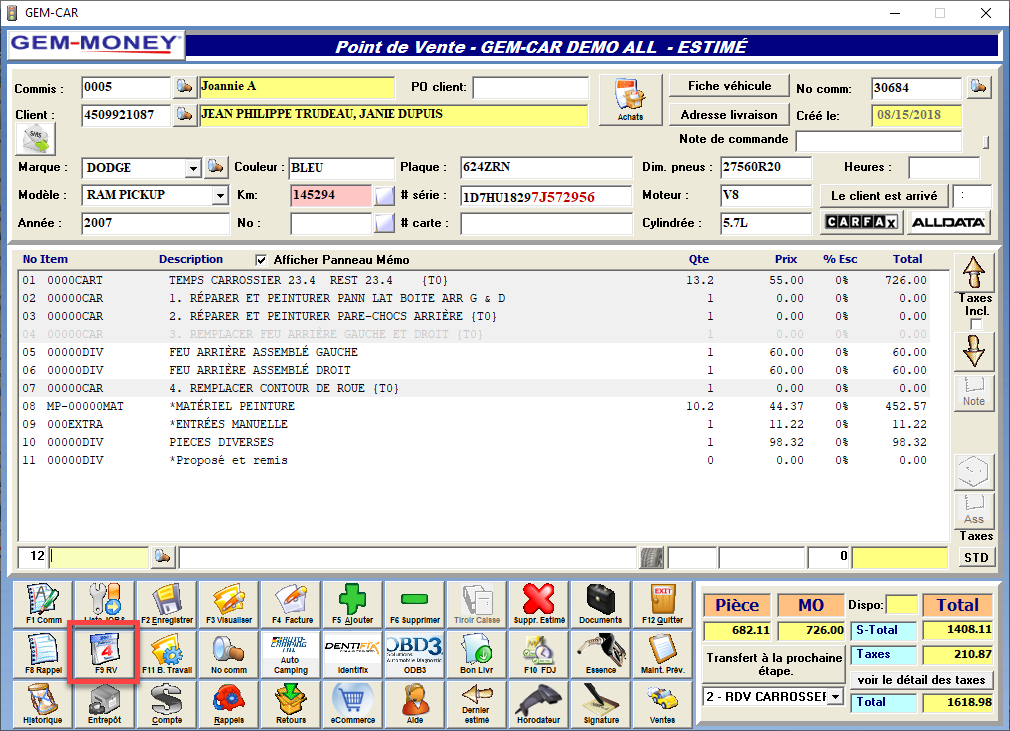Image resolution: width=1010 pixels, height=731 pixels.
Task: Open the F1 Comm order tool
Action: (x=43, y=604)
